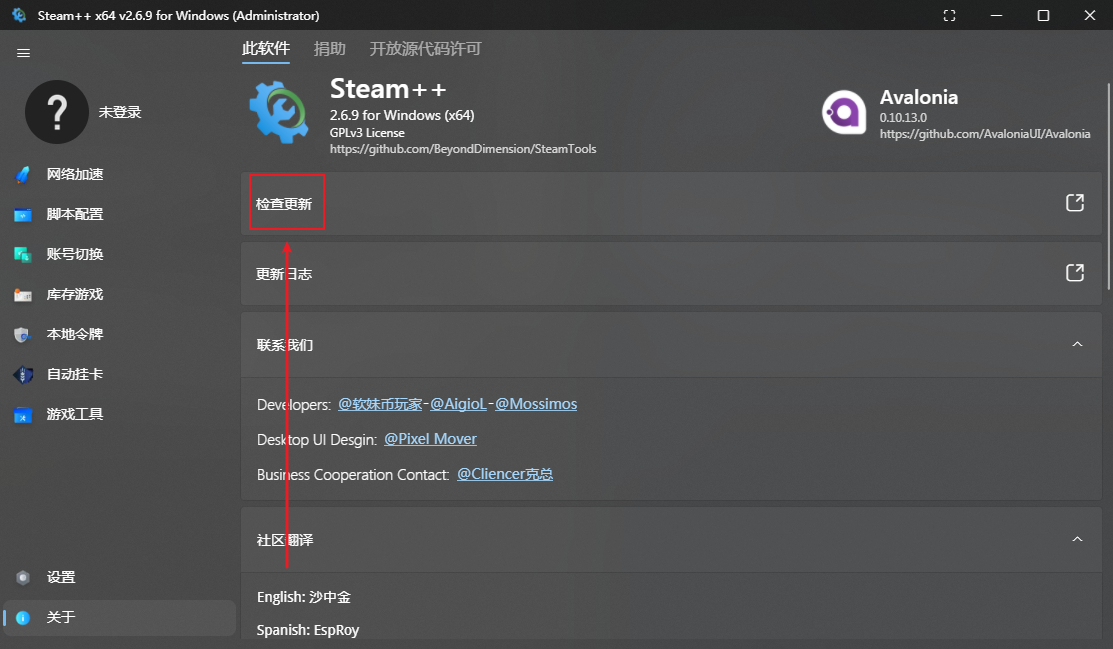Image resolution: width=1113 pixels, height=649 pixels.
Task: Collapse the 社区翻译 section chevron
Action: pos(1077,540)
